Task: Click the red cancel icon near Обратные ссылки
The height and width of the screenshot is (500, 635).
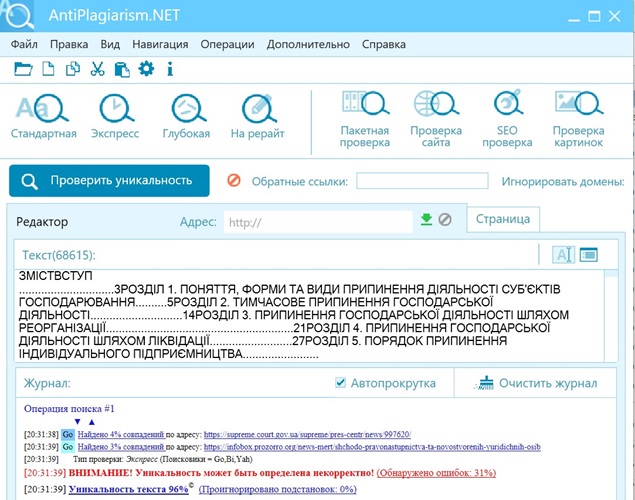Action: tap(234, 180)
